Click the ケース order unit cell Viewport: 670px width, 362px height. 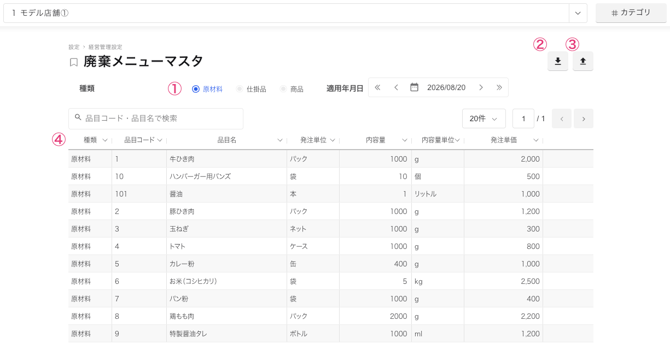point(313,246)
